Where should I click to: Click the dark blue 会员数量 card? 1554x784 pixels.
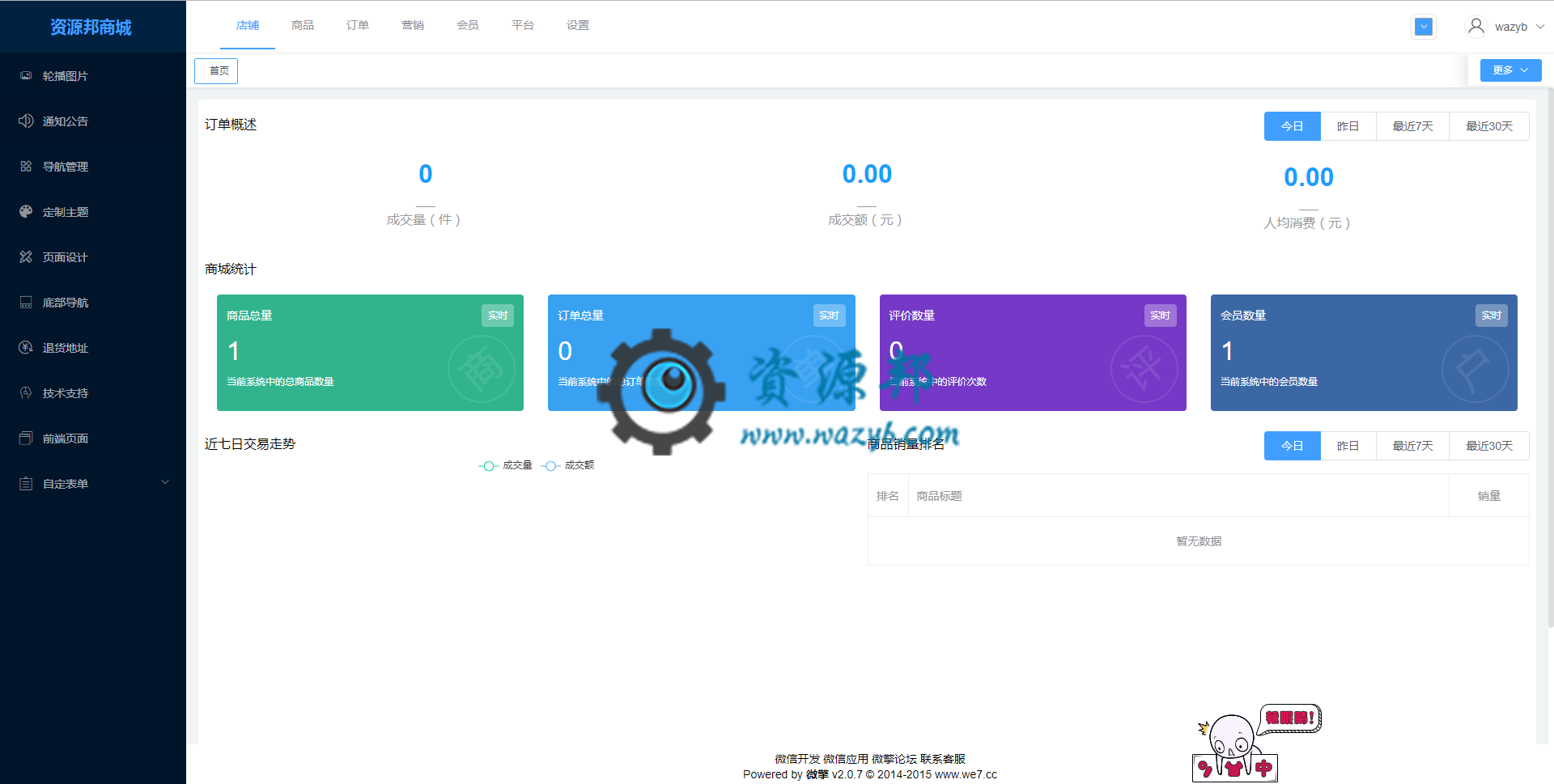(x=1364, y=353)
